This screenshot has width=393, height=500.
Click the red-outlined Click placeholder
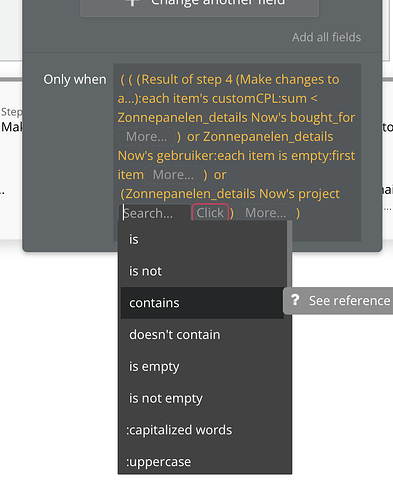click(210, 213)
